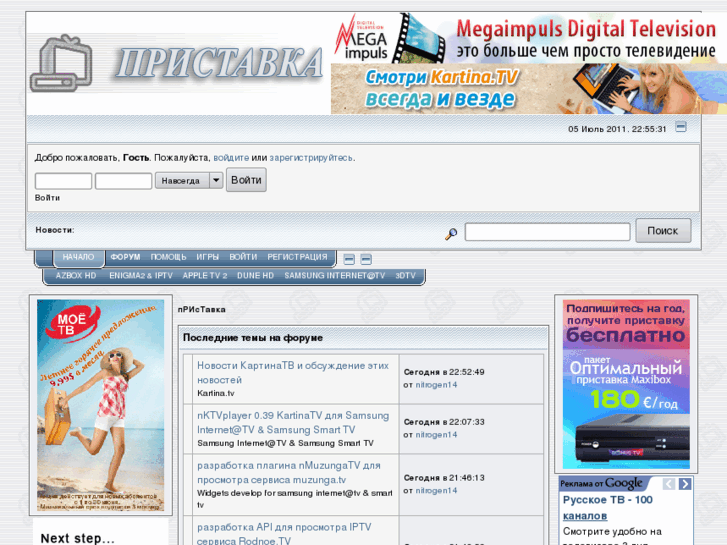Open the 'APPLE TV 2' submenu item

(x=205, y=276)
